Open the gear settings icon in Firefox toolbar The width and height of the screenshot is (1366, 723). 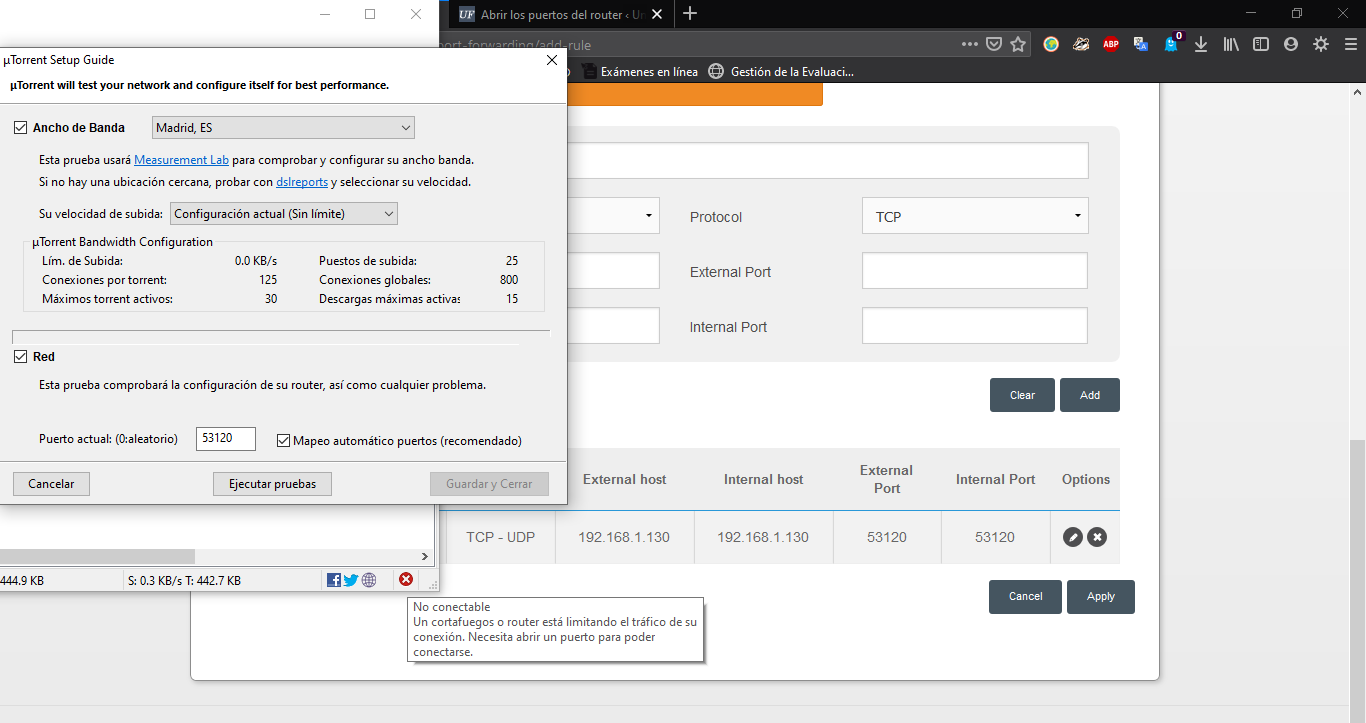(1321, 44)
